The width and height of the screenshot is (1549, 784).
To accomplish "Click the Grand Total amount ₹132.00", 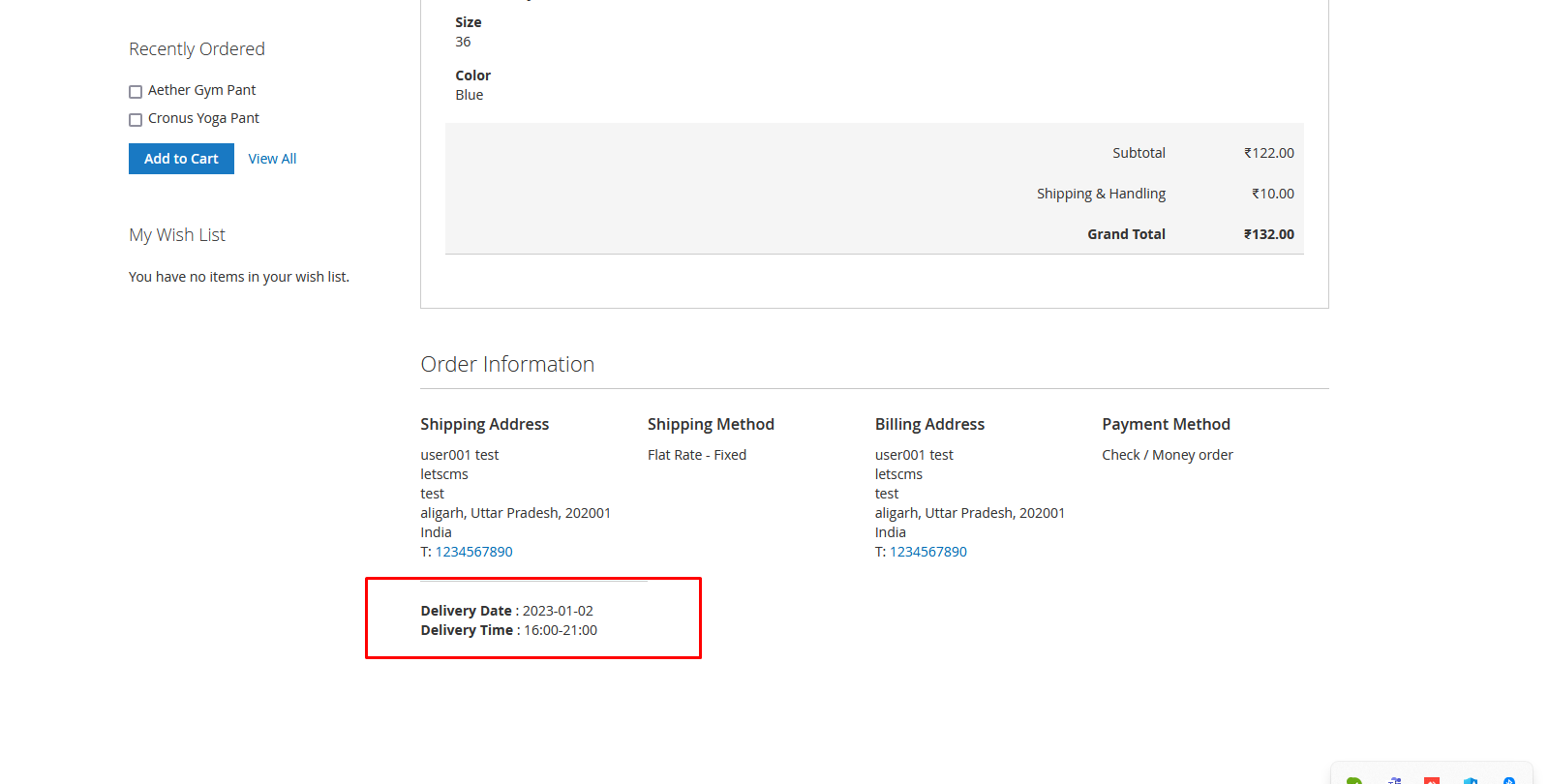I will click(x=1268, y=234).
